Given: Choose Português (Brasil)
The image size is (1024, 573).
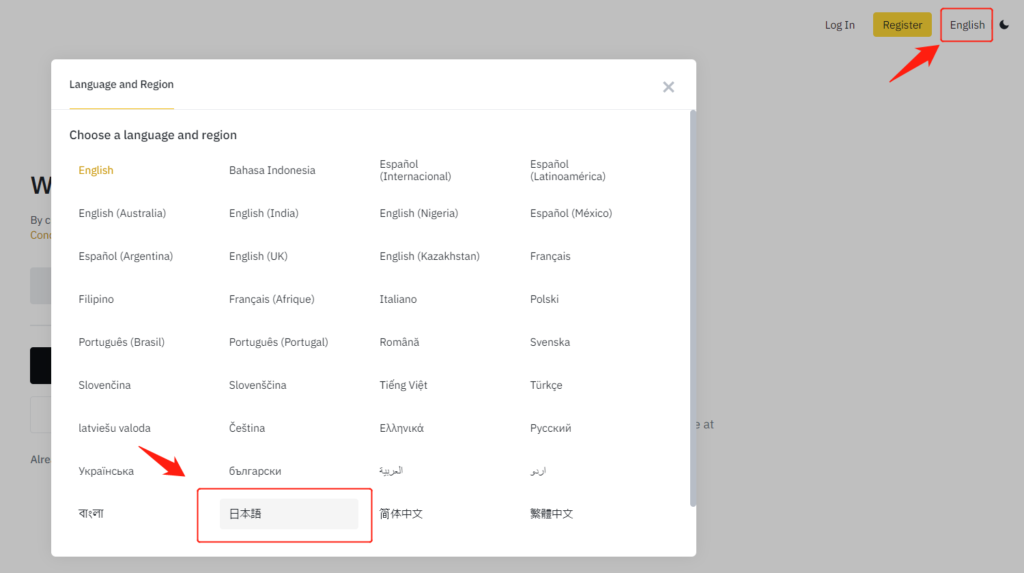Looking at the screenshot, I should [121, 342].
